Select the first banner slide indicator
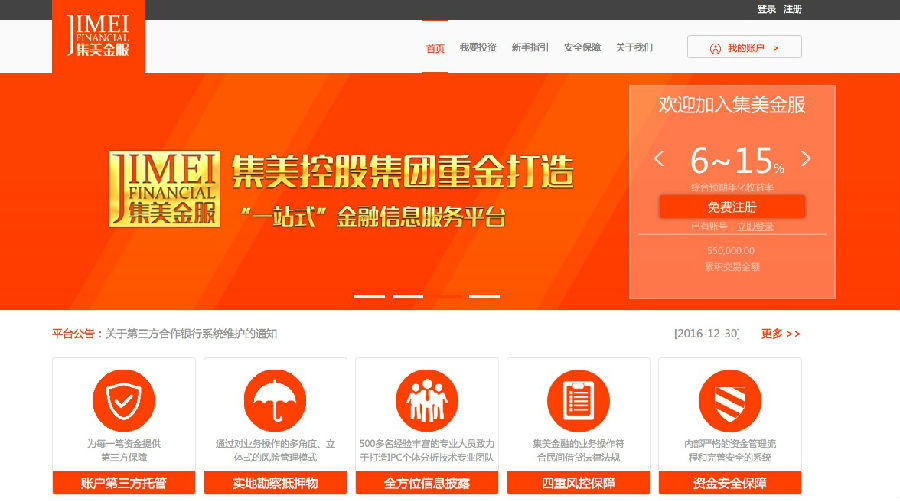 [x=369, y=296]
